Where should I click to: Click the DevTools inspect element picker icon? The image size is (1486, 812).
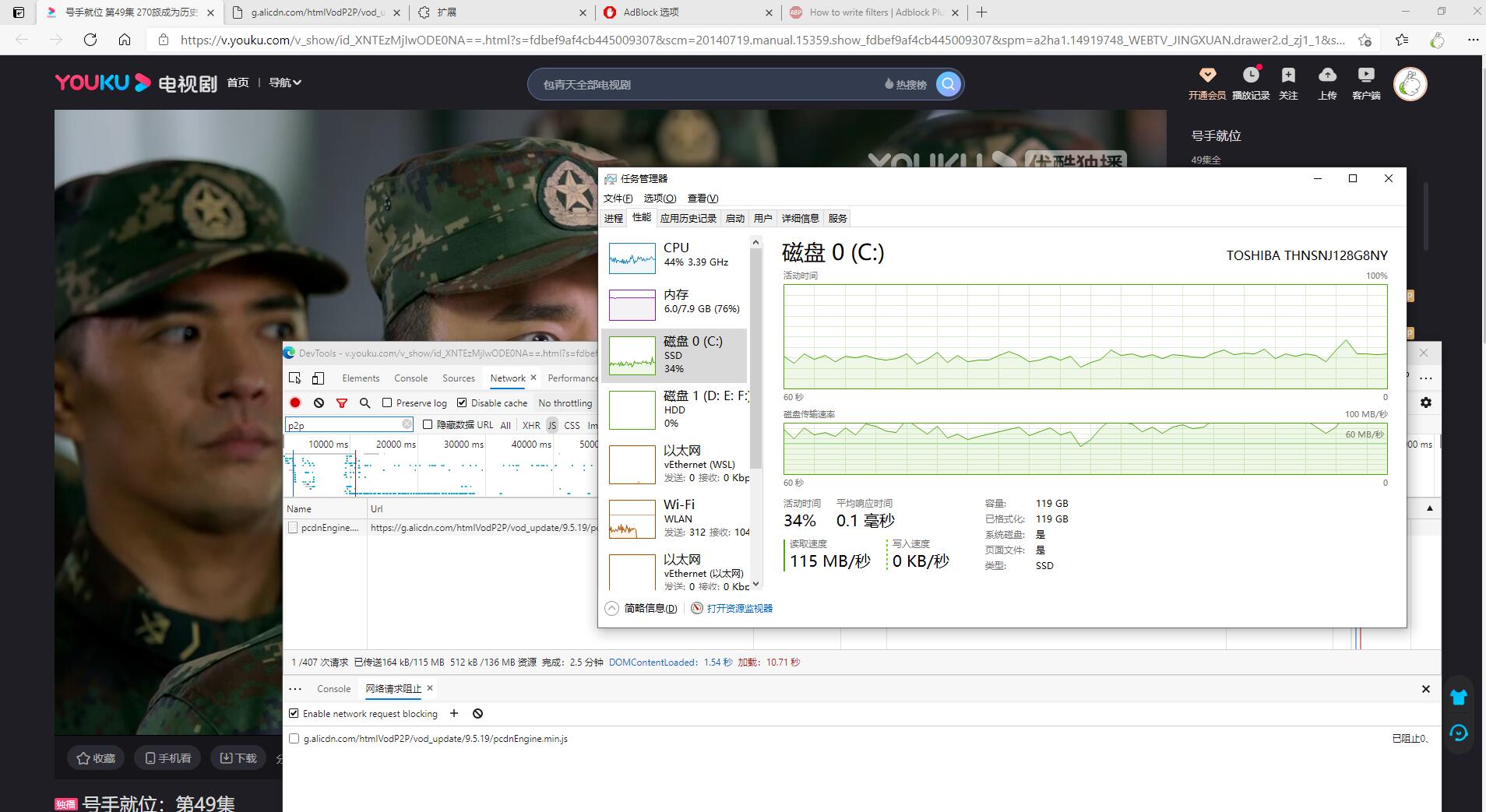coord(295,378)
